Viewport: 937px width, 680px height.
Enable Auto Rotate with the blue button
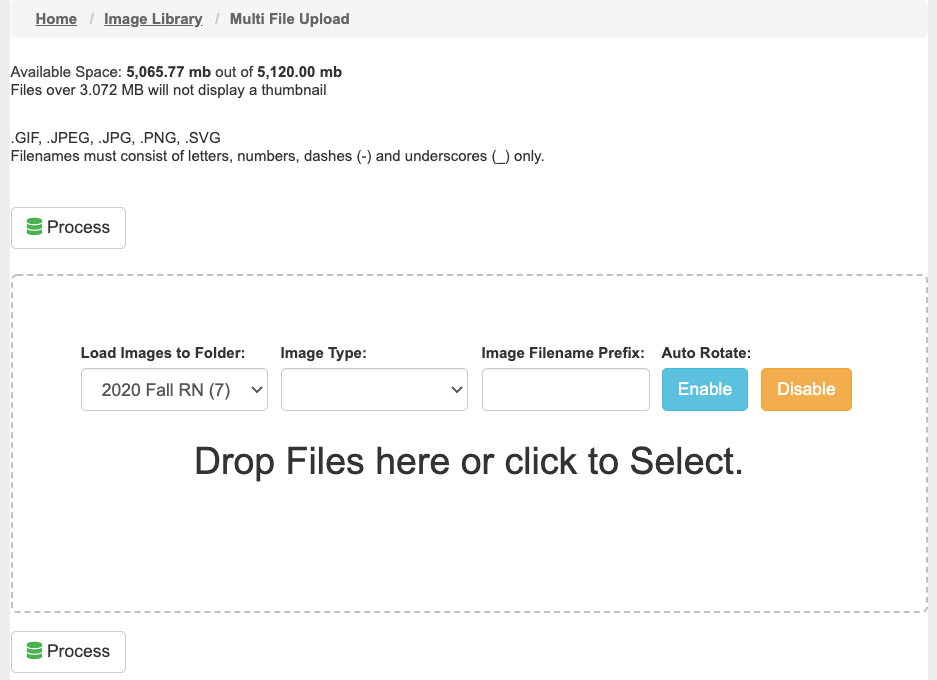point(705,389)
